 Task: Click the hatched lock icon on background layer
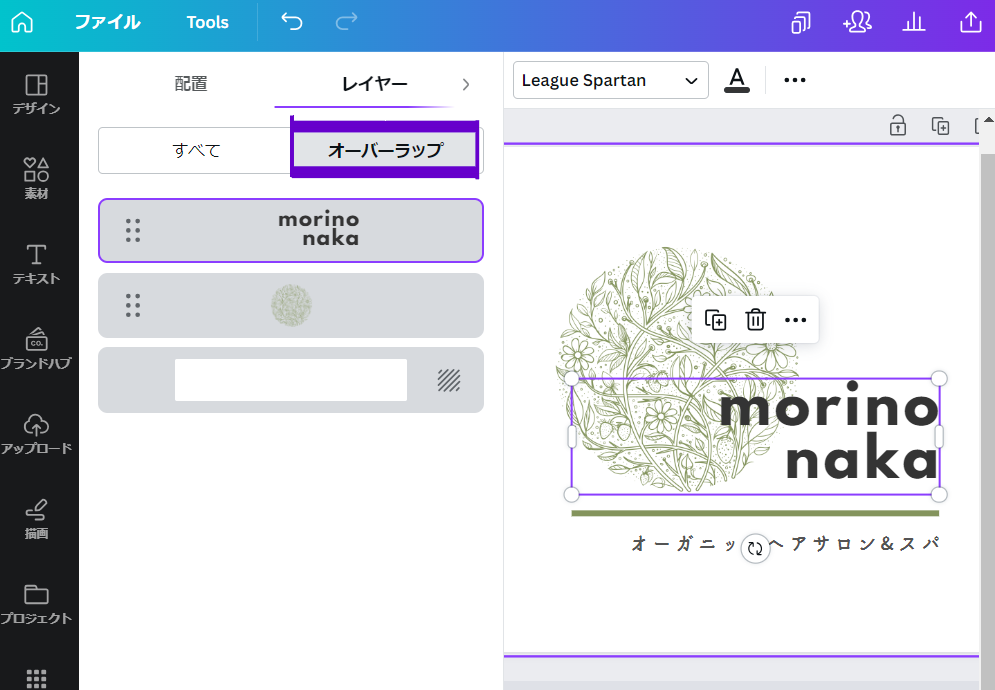(449, 380)
